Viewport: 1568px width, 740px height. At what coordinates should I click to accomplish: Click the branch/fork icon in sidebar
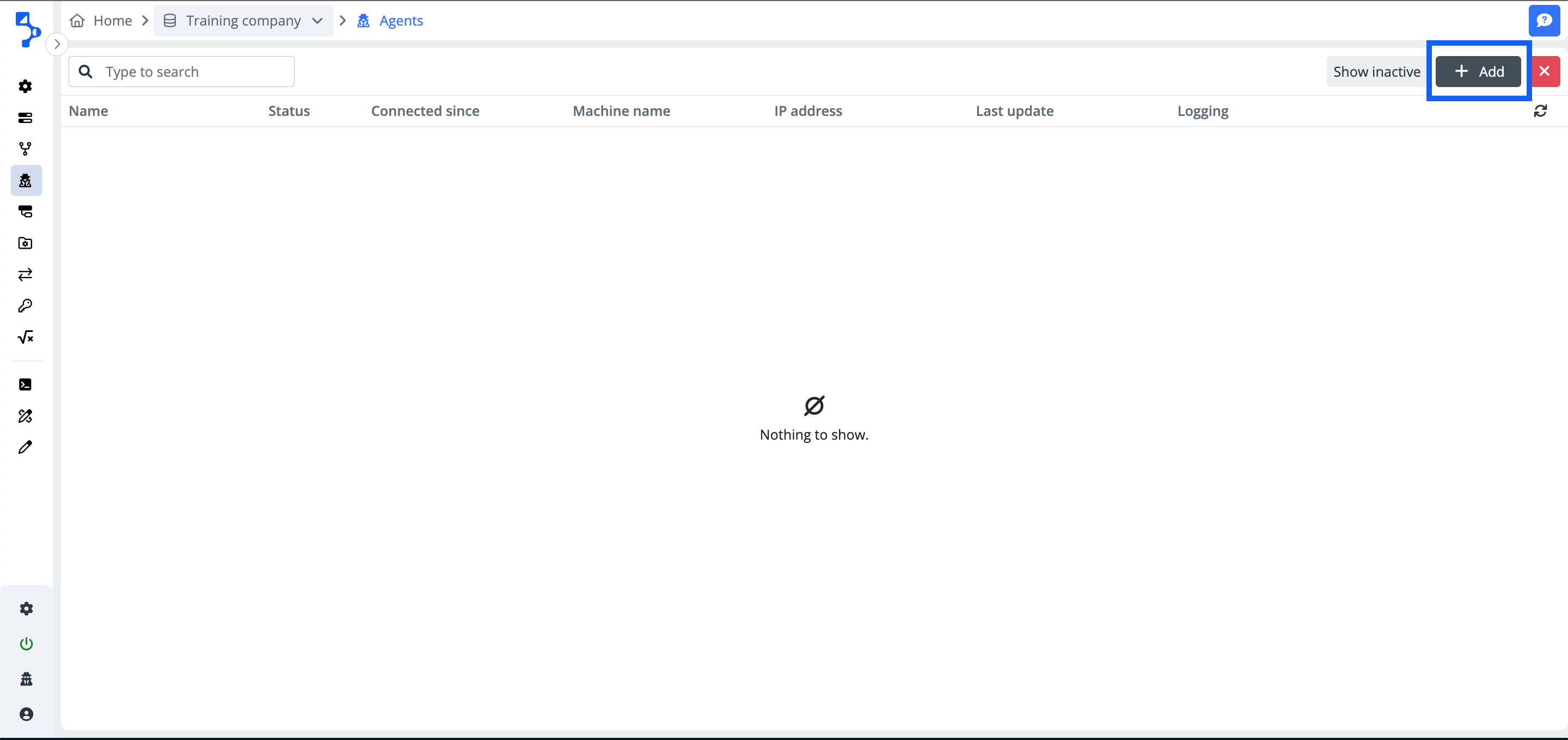tap(25, 149)
